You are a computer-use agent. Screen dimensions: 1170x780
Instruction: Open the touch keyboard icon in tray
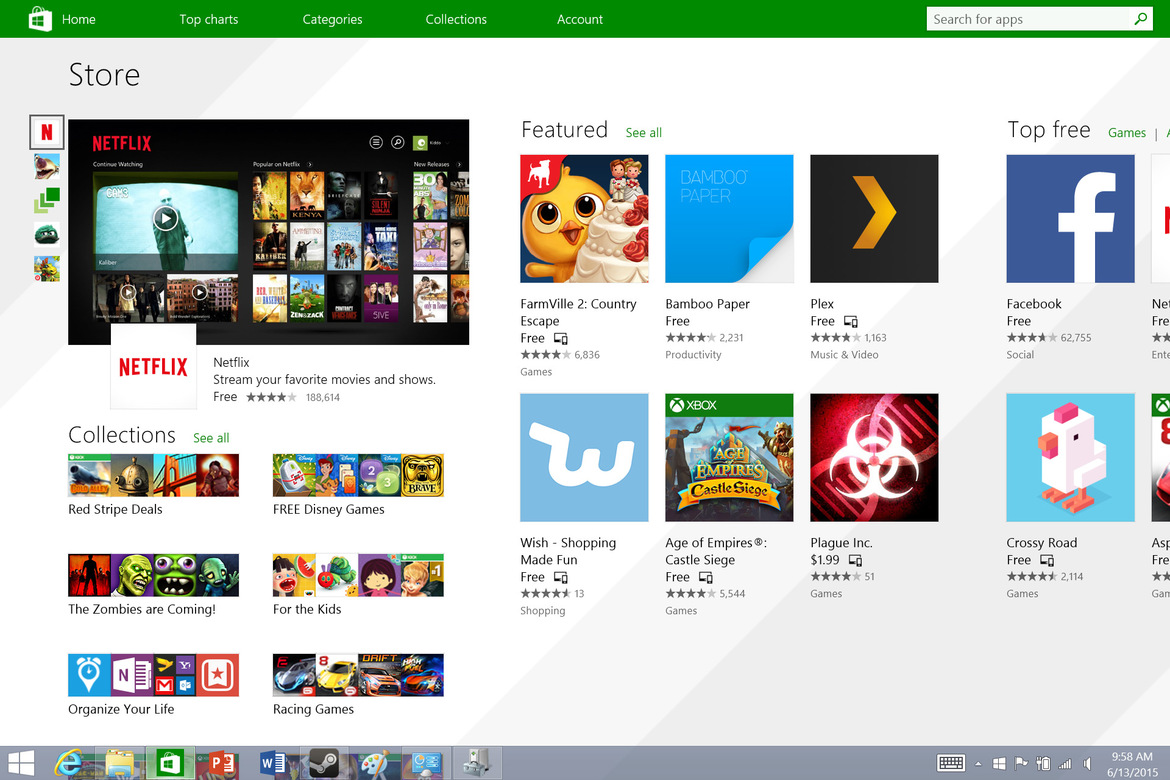click(951, 763)
